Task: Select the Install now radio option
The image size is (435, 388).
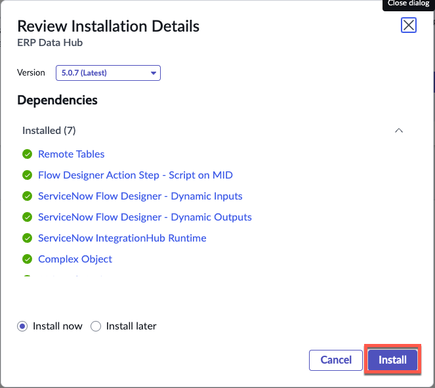Action: [22, 326]
